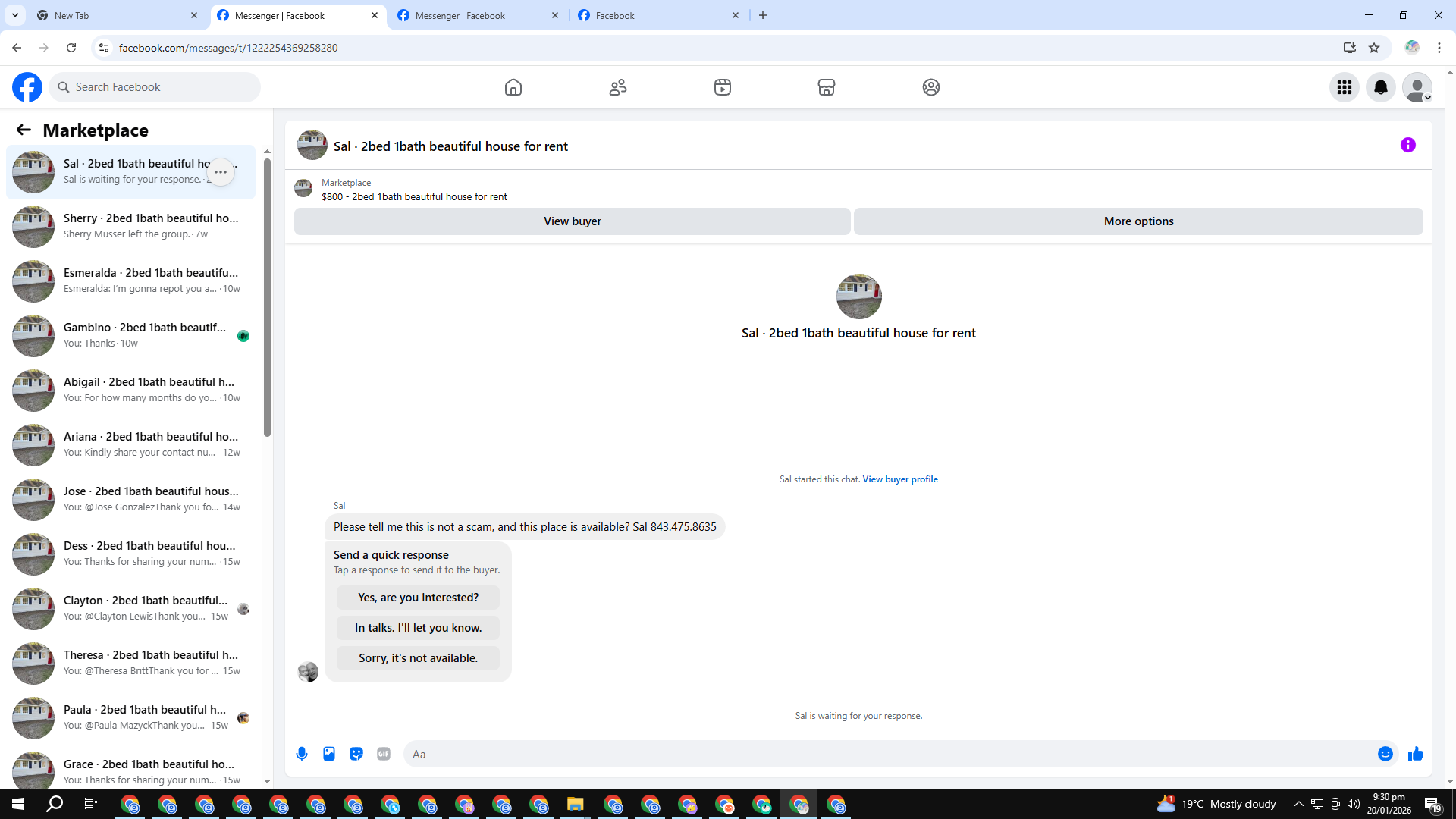
Task: Close the New Tab browser tab
Action: pos(194,15)
